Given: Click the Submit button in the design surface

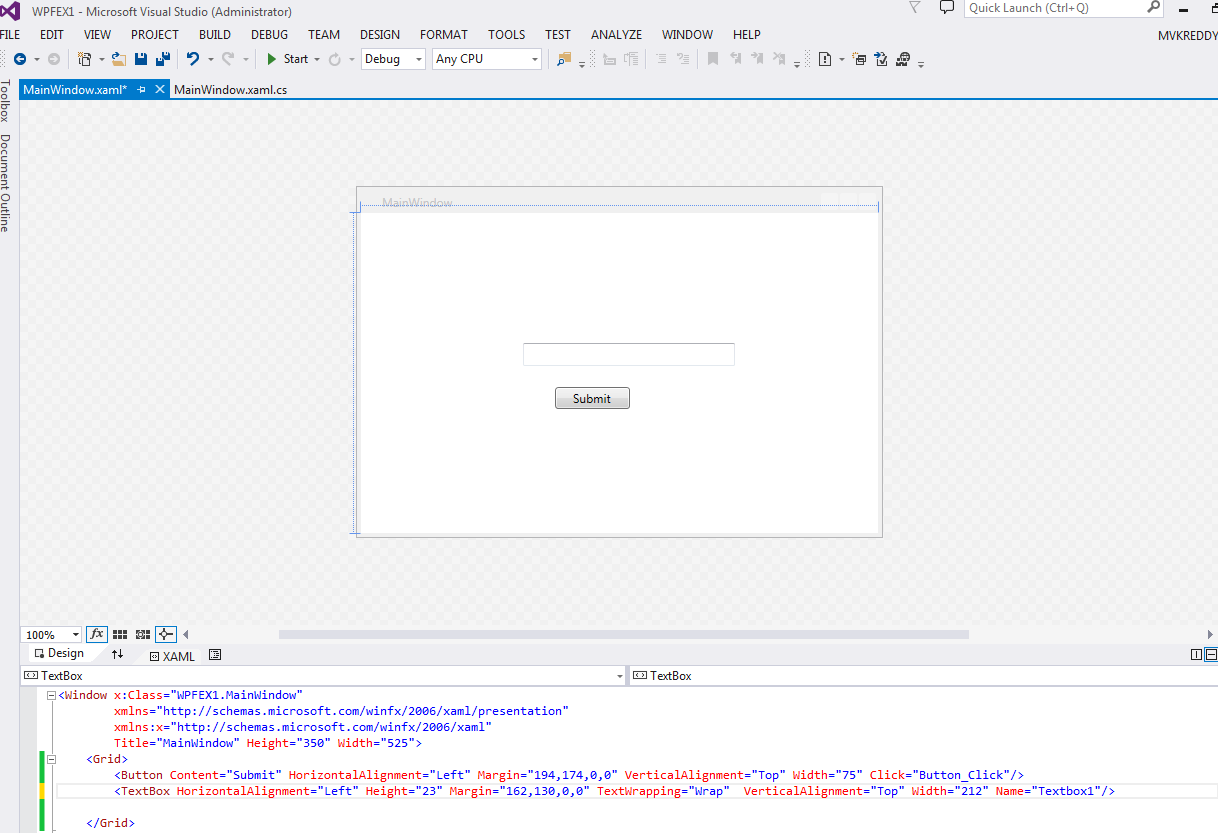Looking at the screenshot, I should click(x=592, y=398).
